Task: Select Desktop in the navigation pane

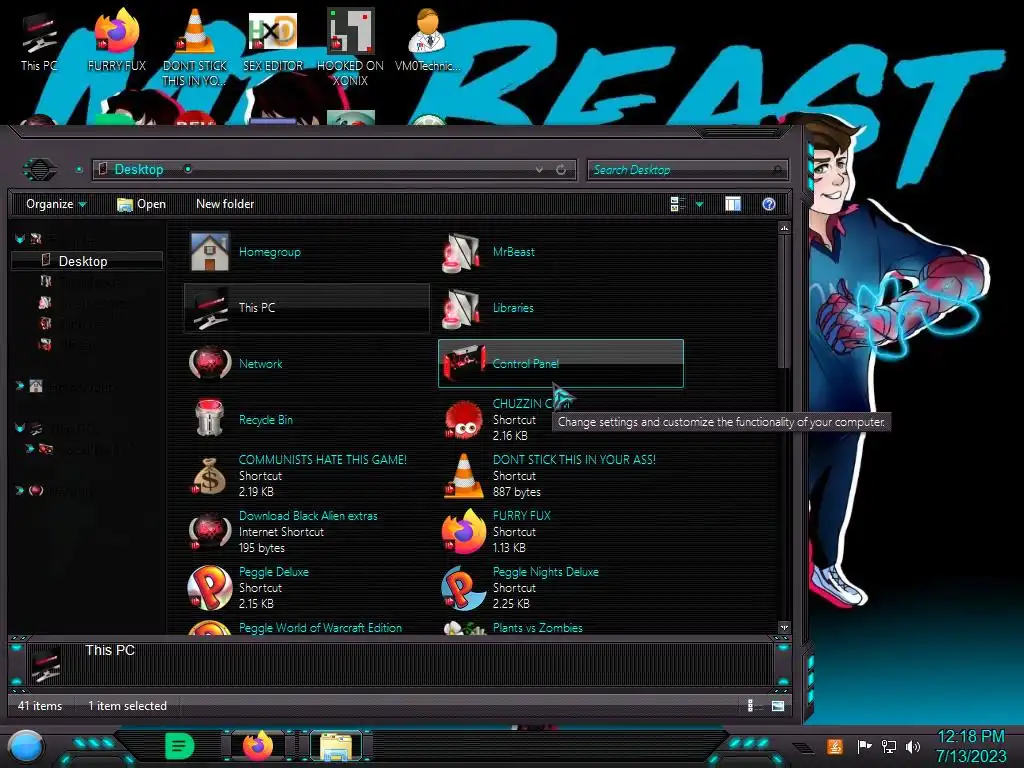Action: pyautogui.click(x=87, y=261)
